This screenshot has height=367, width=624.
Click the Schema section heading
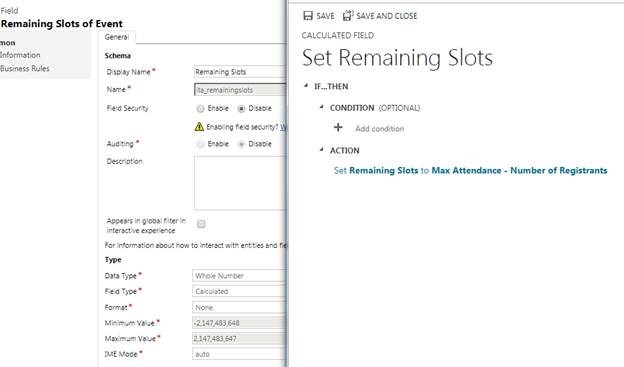point(117,56)
